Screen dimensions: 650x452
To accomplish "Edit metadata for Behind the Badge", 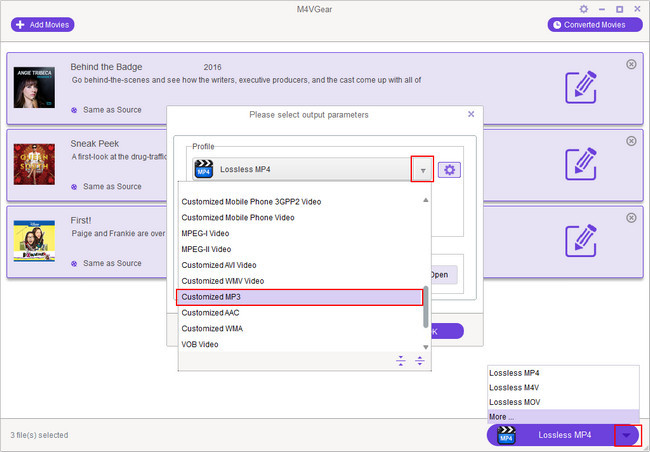I will 581,87.
